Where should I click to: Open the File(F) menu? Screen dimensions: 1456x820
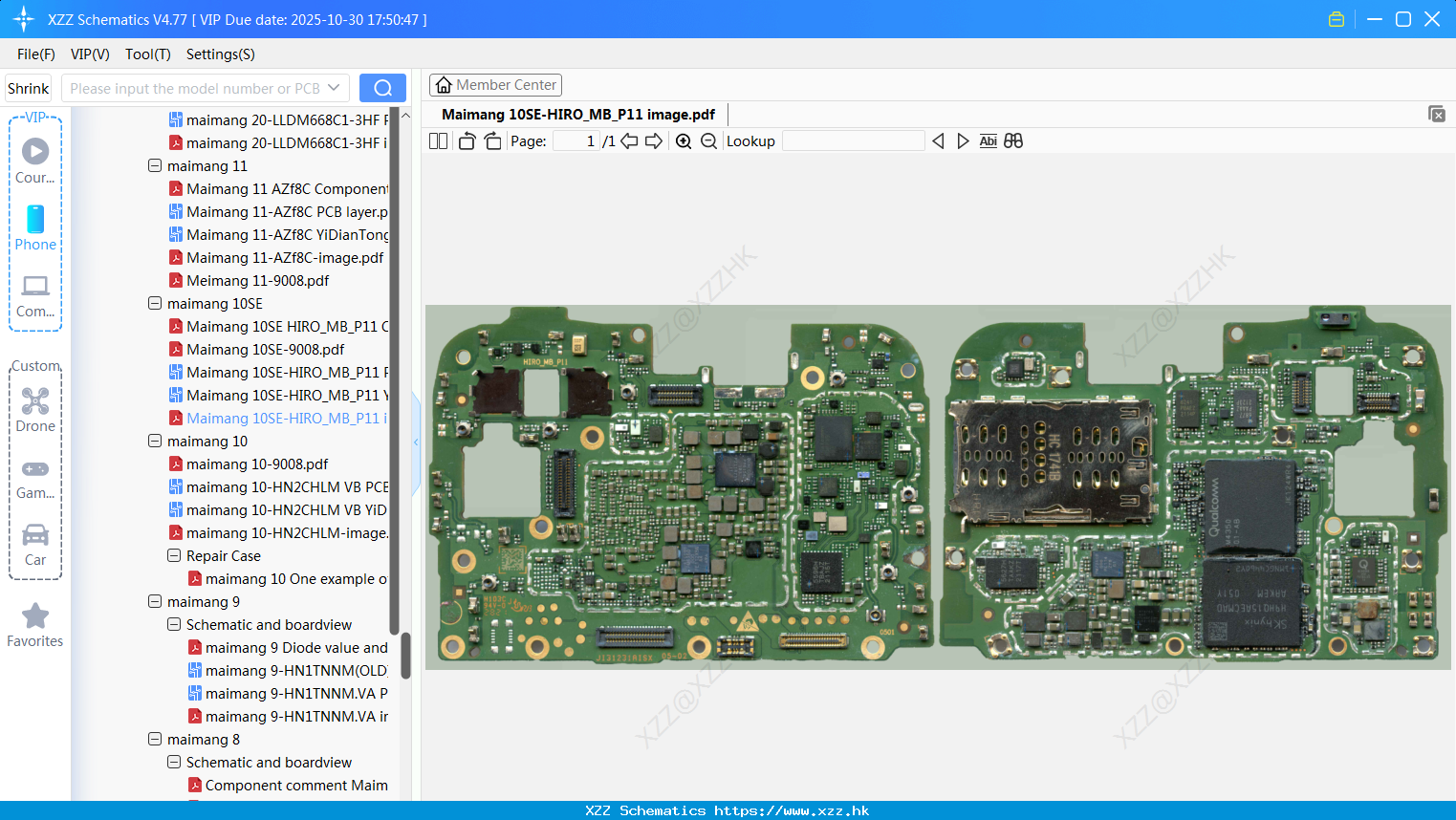click(36, 54)
